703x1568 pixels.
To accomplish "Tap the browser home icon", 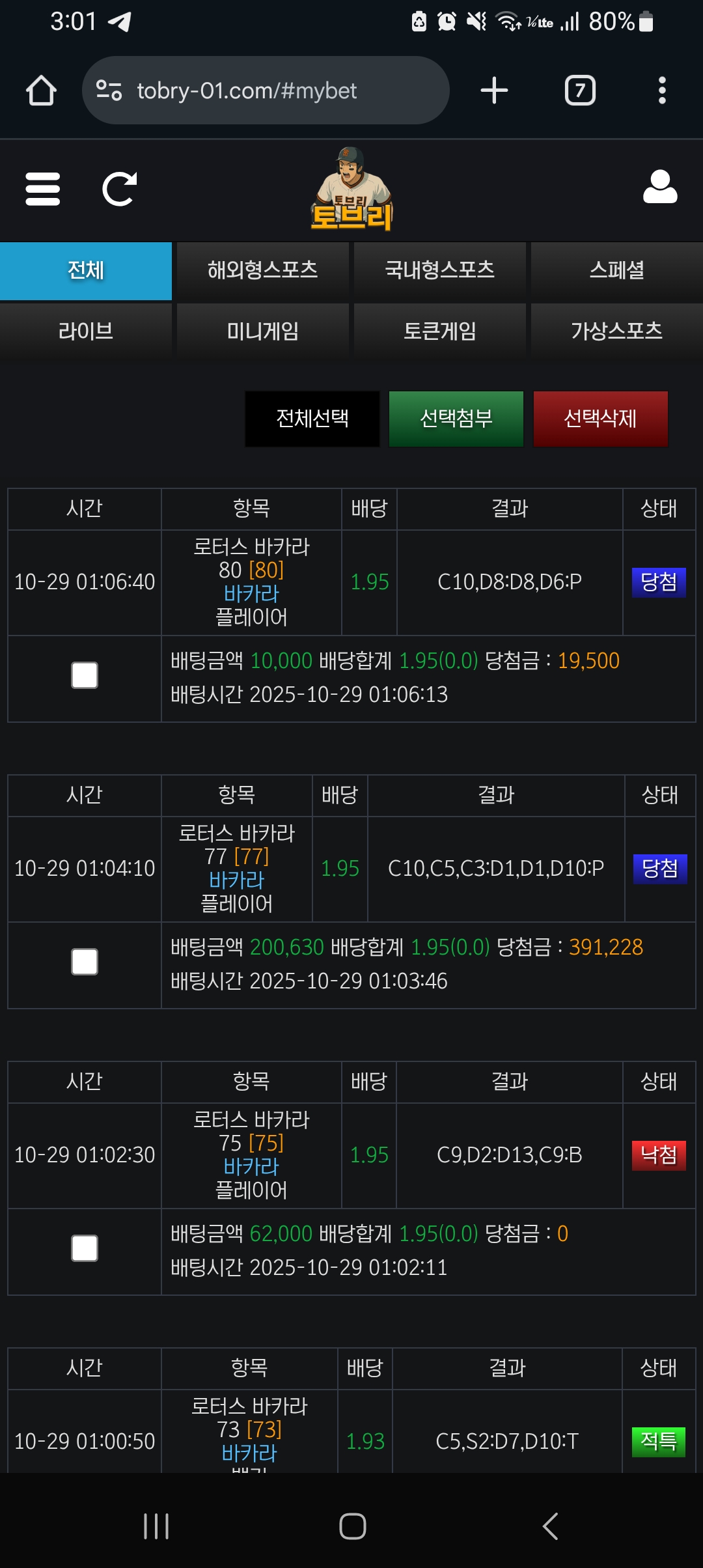I will pos(41,91).
